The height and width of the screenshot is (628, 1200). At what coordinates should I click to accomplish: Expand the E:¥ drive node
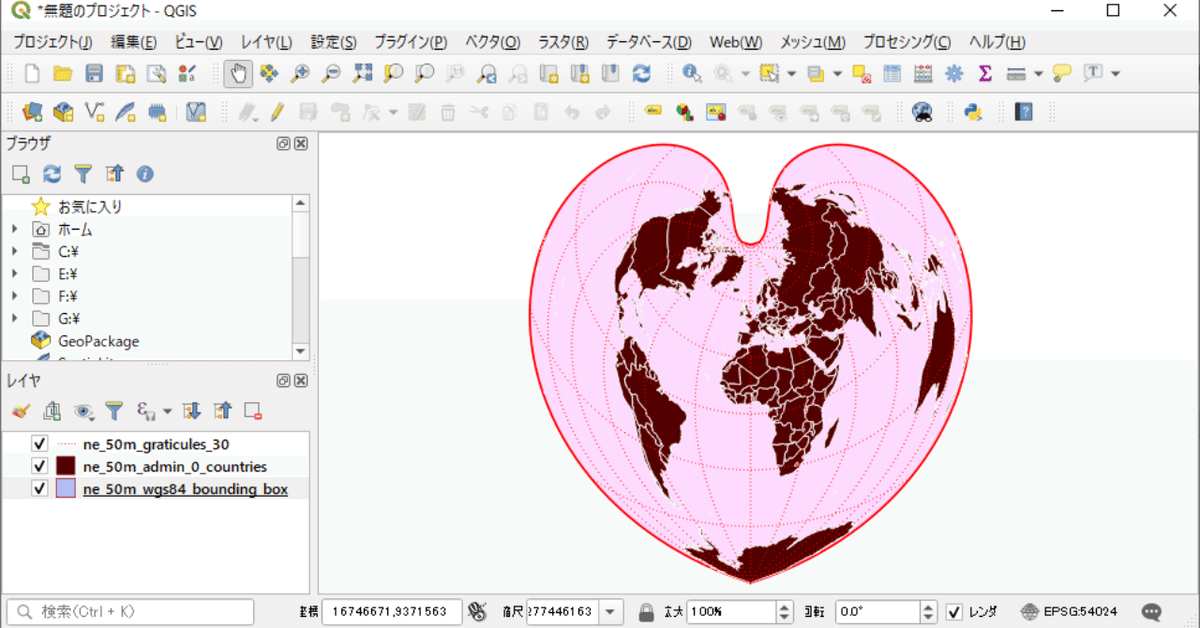(14, 274)
